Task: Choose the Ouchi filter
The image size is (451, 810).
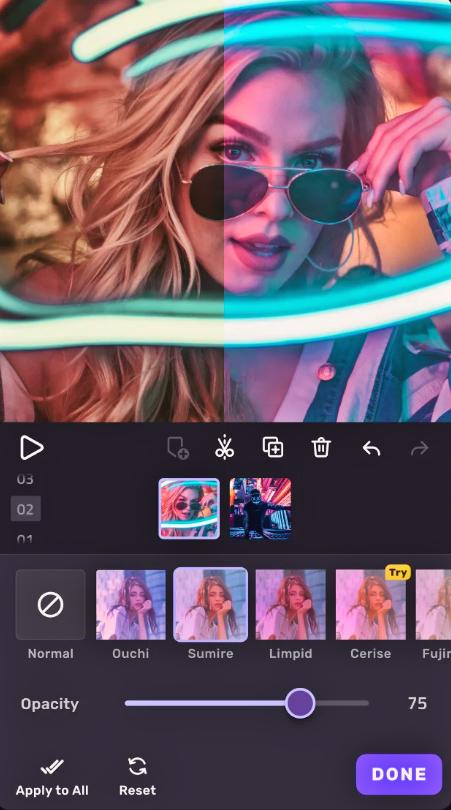Action: [x=131, y=604]
